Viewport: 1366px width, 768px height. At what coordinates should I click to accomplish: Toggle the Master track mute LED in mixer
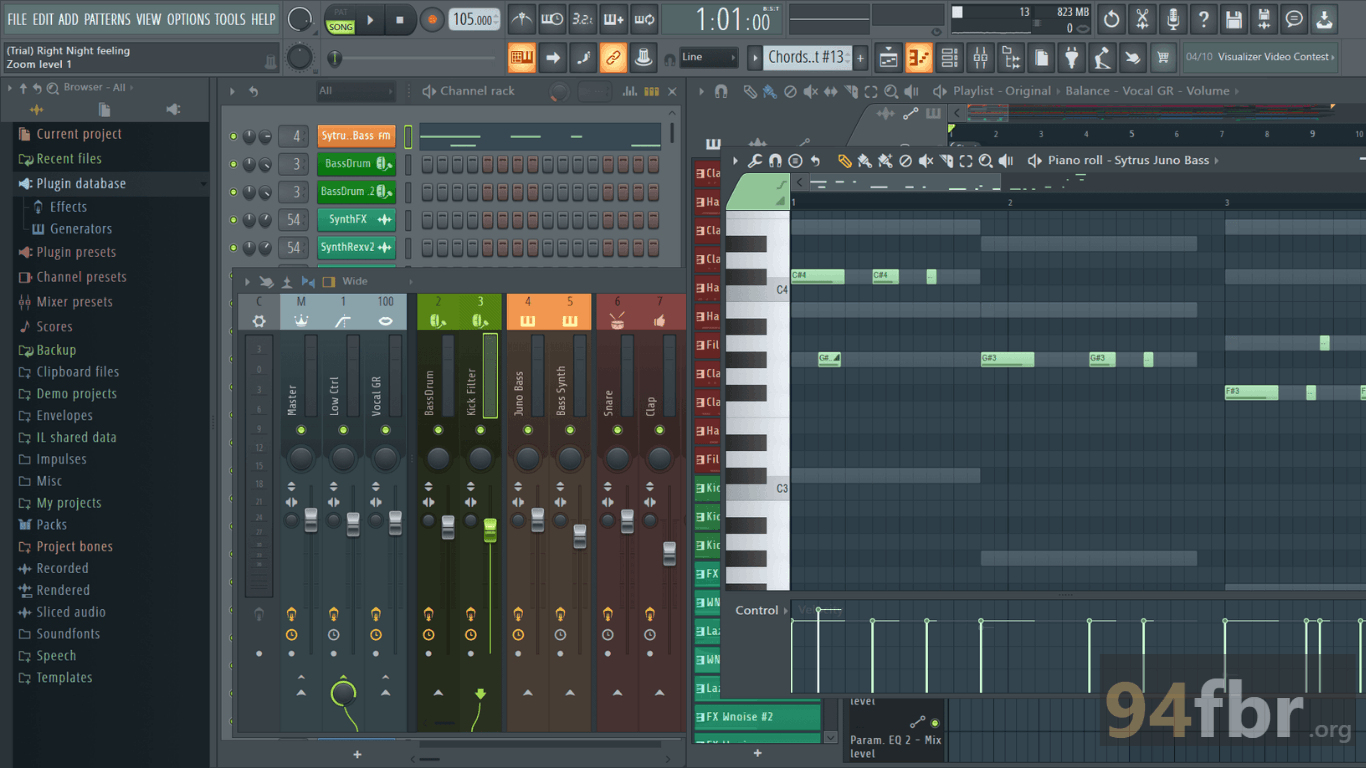301,430
